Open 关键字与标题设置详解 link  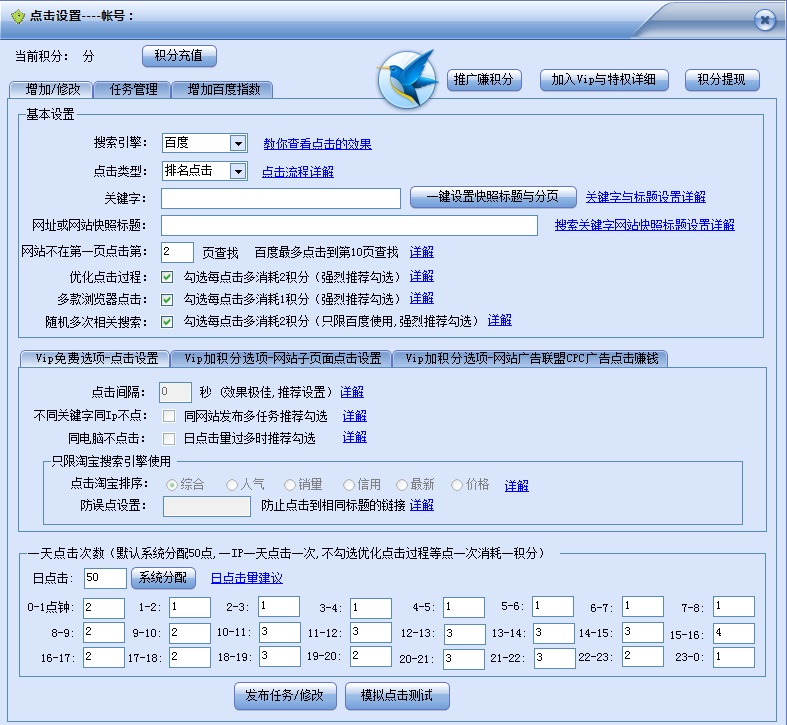(x=645, y=197)
